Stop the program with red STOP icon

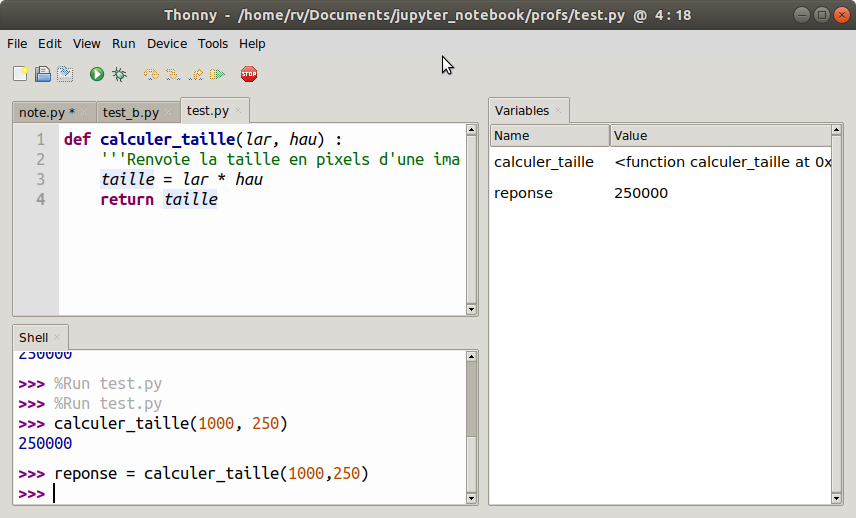(x=249, y=74)
